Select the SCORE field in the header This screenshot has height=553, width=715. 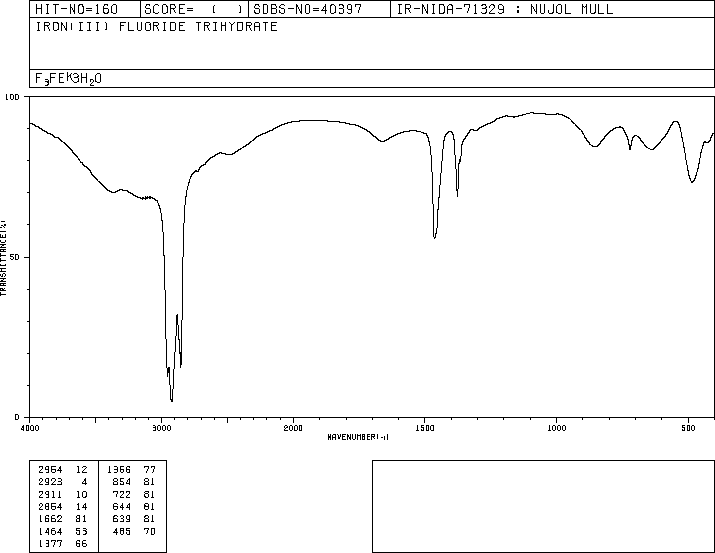pyautogui.click(x=194, y=9)
